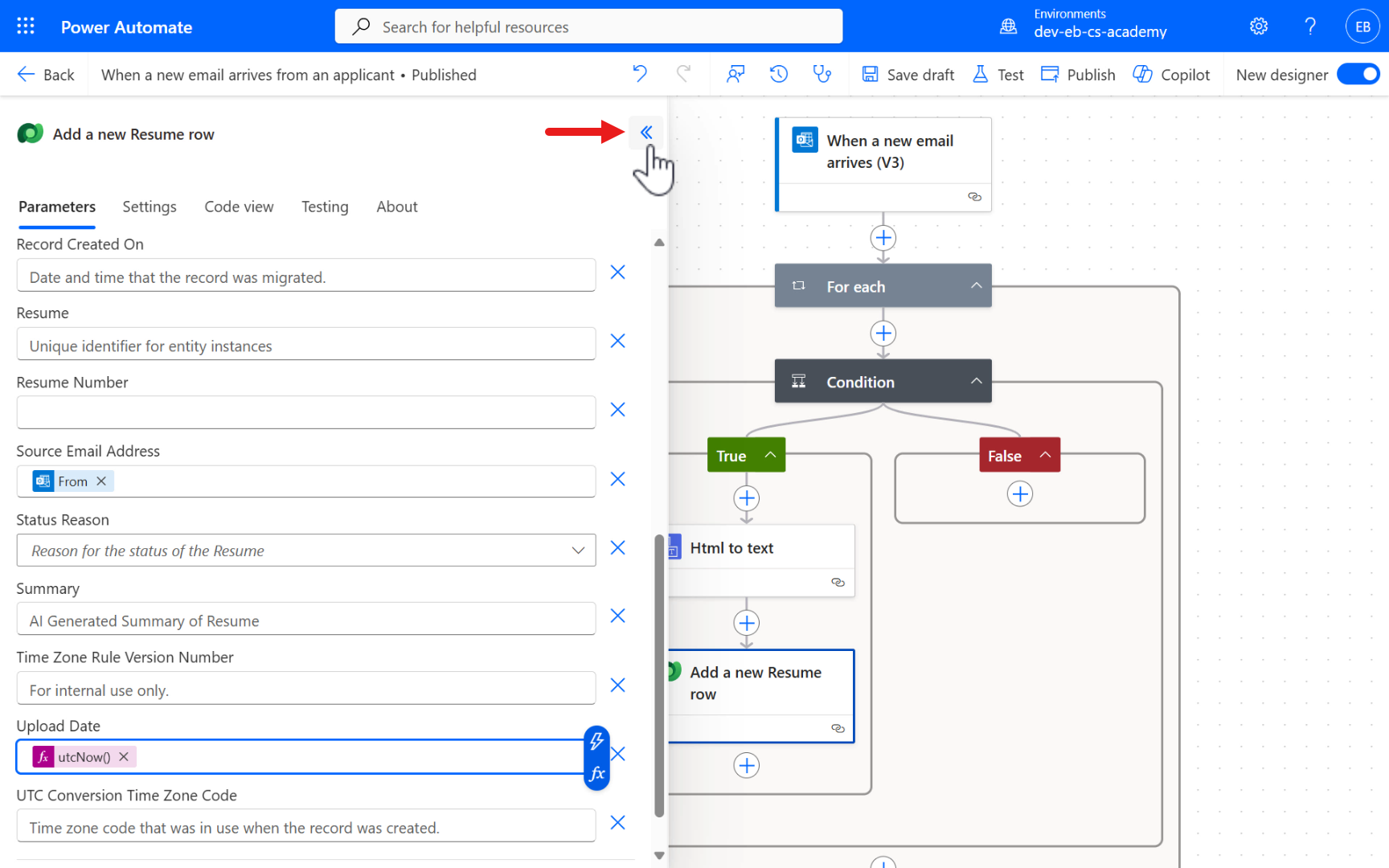Open the app launcher waffle icon
This screenshot has height=868, width=1389.
pyautogui.click(x=26, y=27)
